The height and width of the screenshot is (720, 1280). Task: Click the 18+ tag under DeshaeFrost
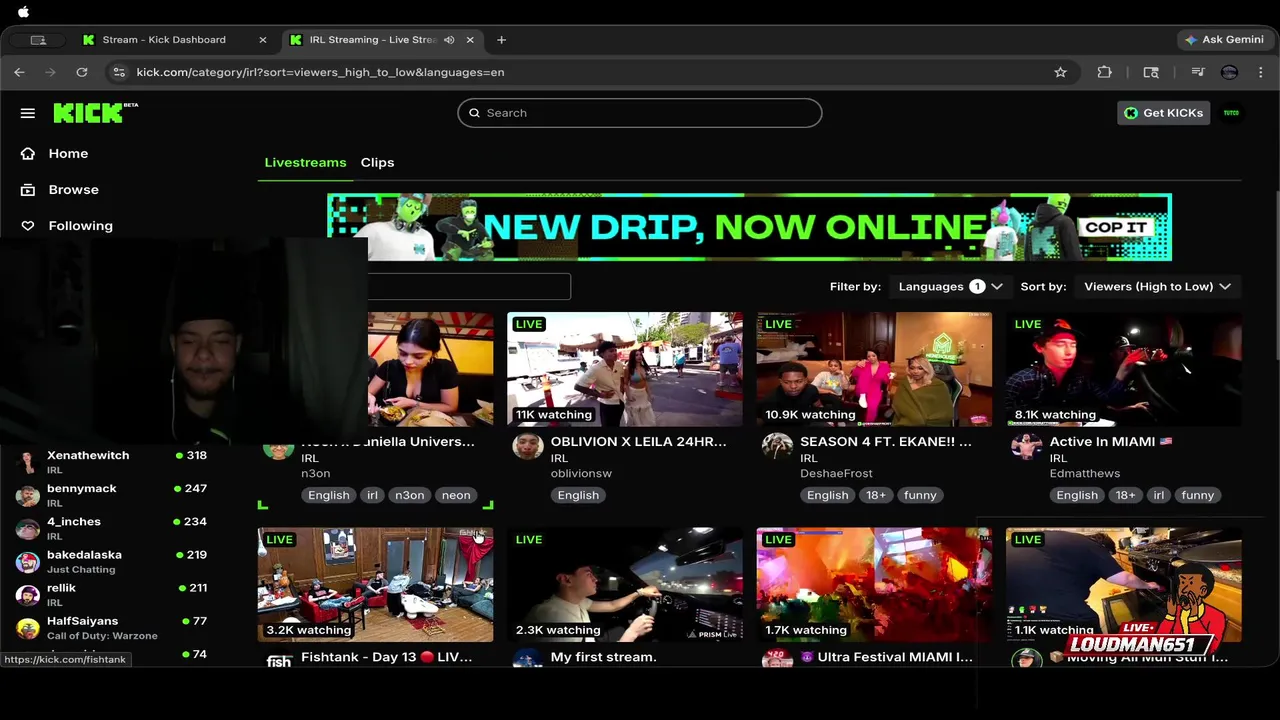tap(876, 495)
